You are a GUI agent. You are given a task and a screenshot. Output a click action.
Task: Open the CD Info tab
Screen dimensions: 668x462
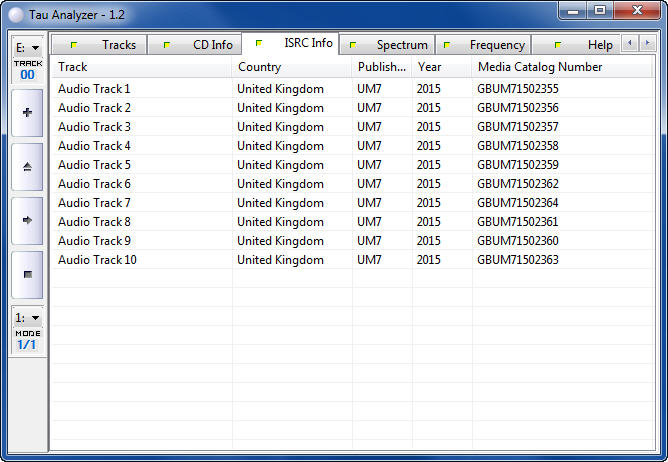(x=202, y=45)
